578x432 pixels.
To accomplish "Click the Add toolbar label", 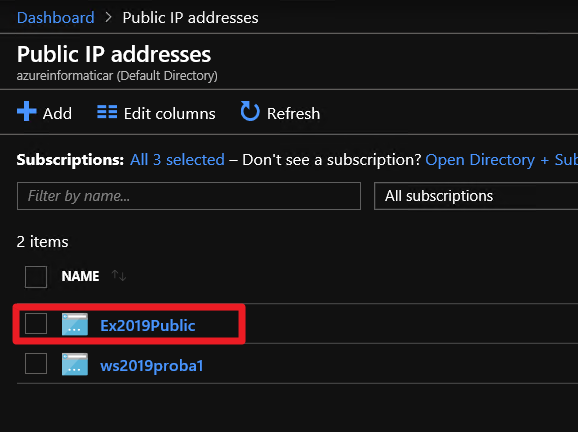I will (57, 114).
